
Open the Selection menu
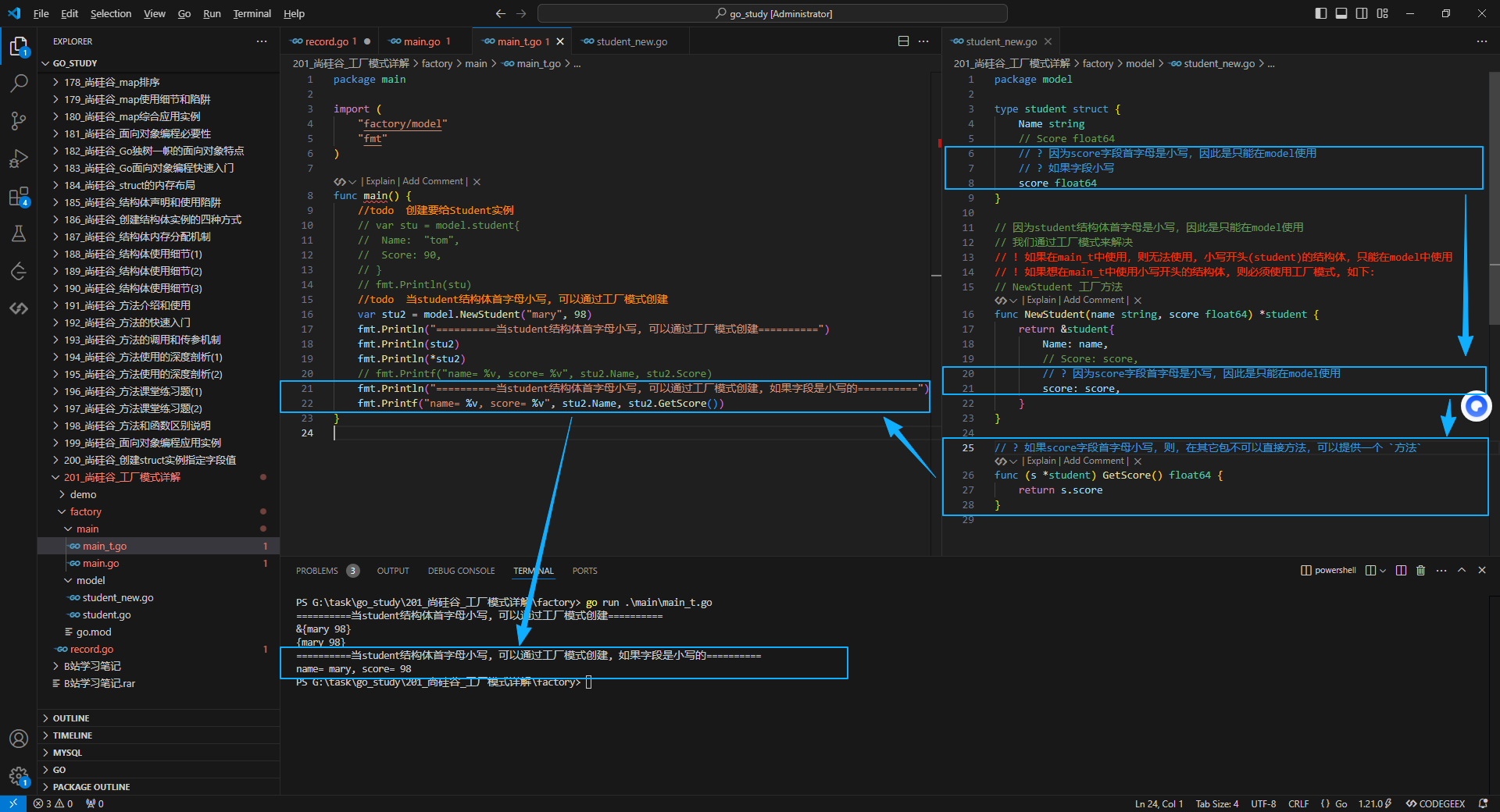(x=111, y=13)
